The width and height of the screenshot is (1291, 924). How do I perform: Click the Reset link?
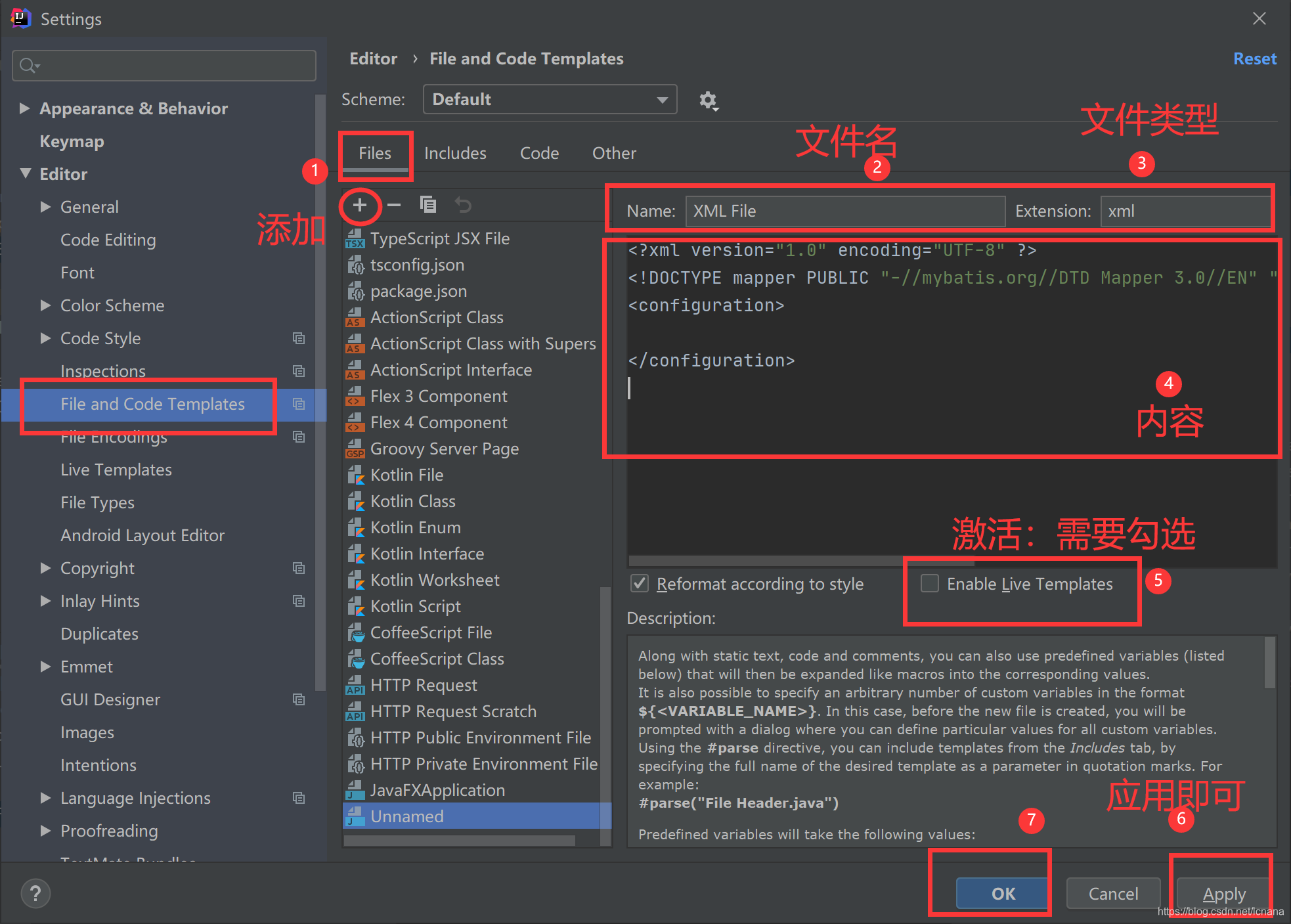[x=1254, y=58]
